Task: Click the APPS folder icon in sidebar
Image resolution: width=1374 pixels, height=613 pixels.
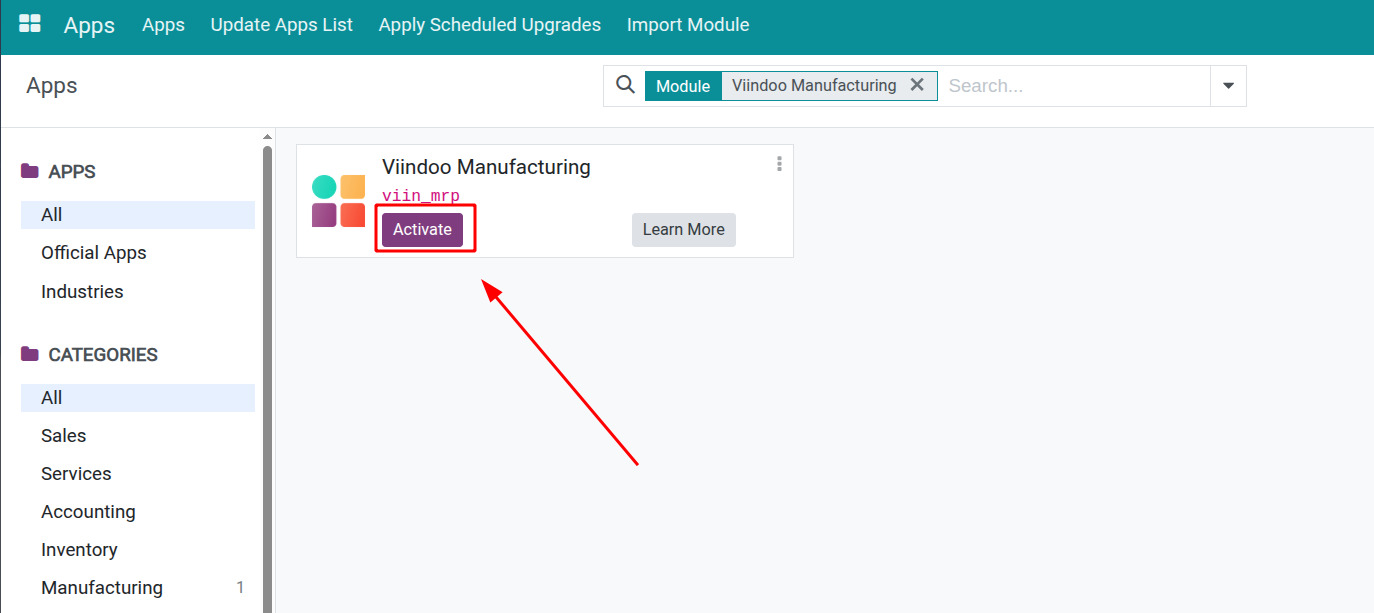Action: click(x=30, y=171)
